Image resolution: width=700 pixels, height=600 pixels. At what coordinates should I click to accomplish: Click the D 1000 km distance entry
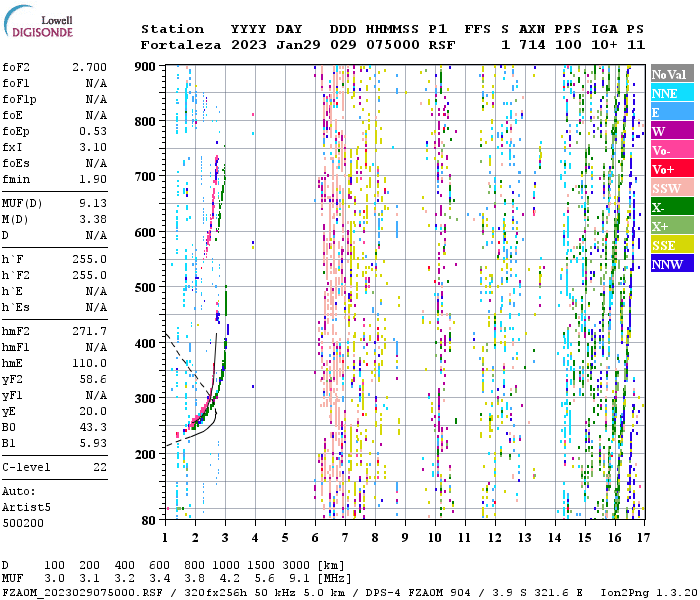coord(225,566)
